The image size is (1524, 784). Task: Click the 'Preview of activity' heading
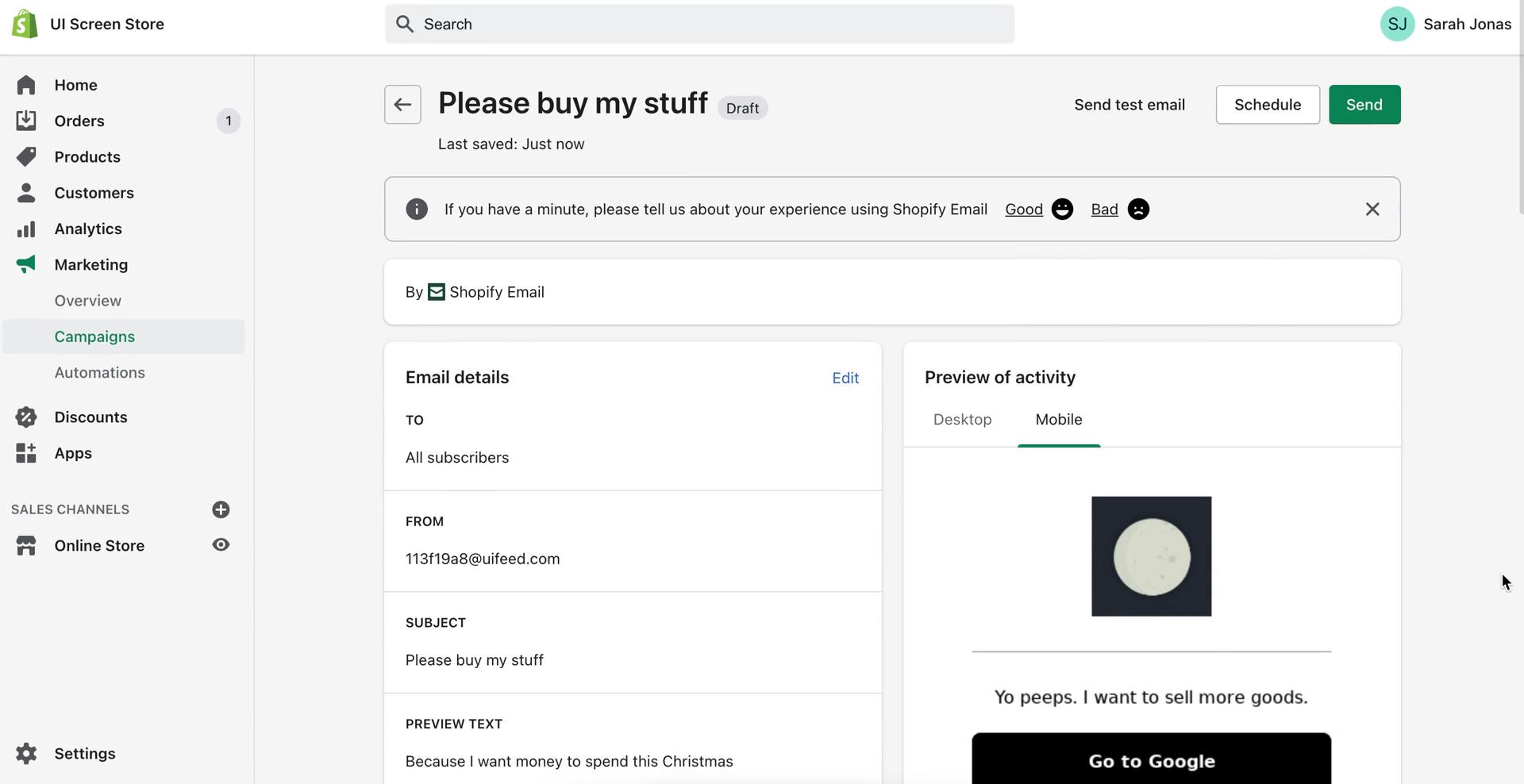pos(1000,378)
